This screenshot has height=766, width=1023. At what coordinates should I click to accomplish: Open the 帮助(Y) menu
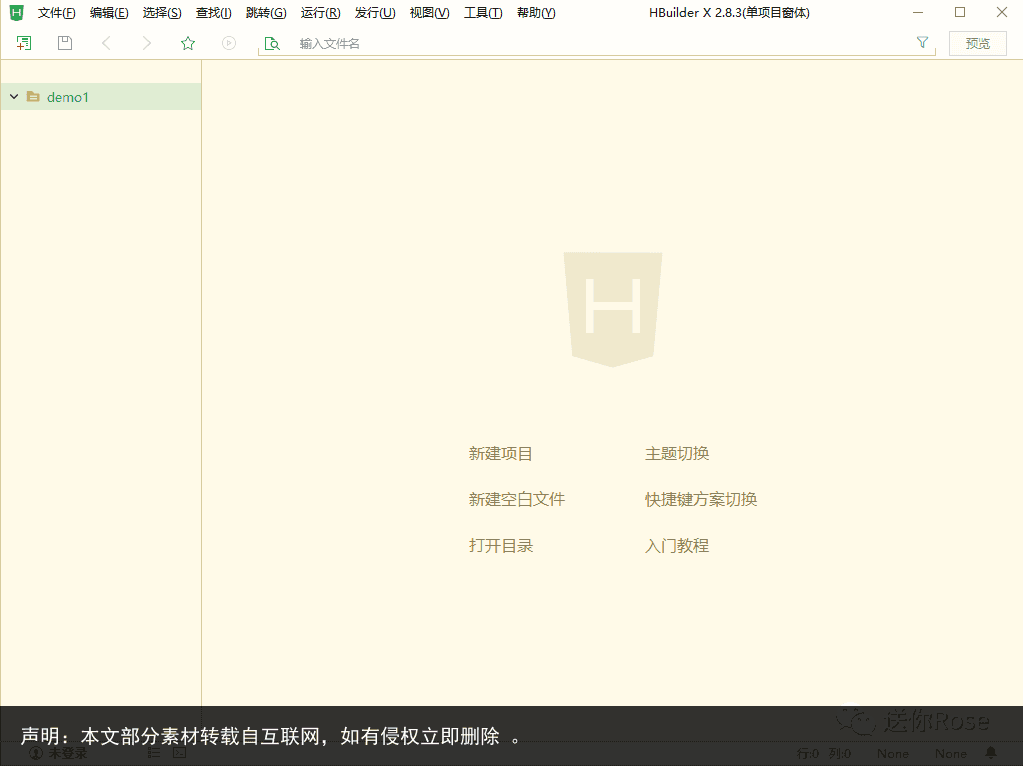(536, 13)
